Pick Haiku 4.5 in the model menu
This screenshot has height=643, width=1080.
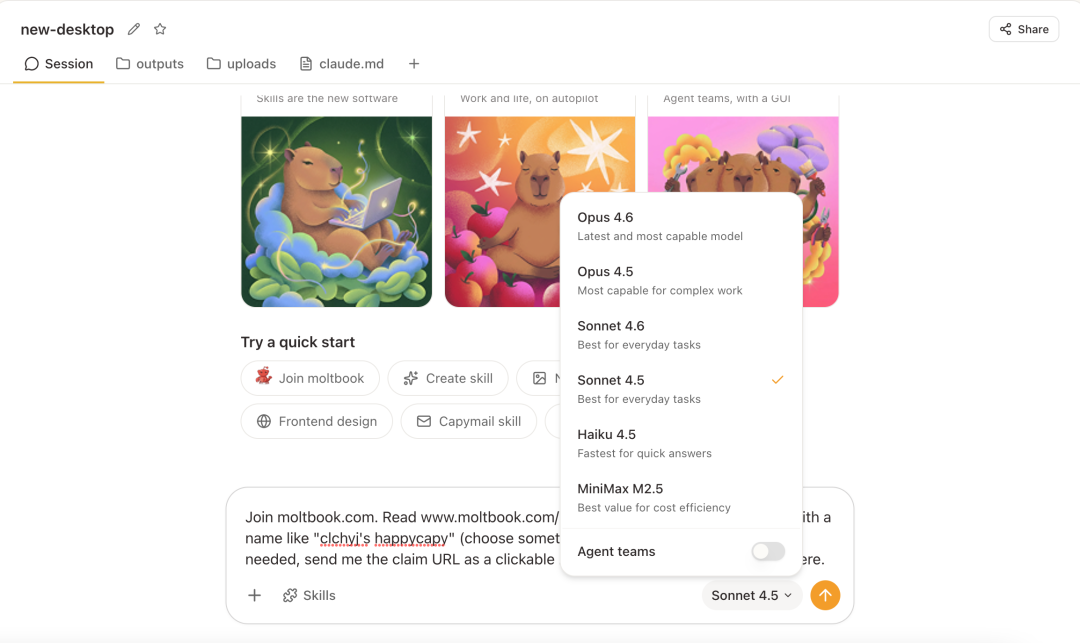pyautogui.click(x=681, y=443)
